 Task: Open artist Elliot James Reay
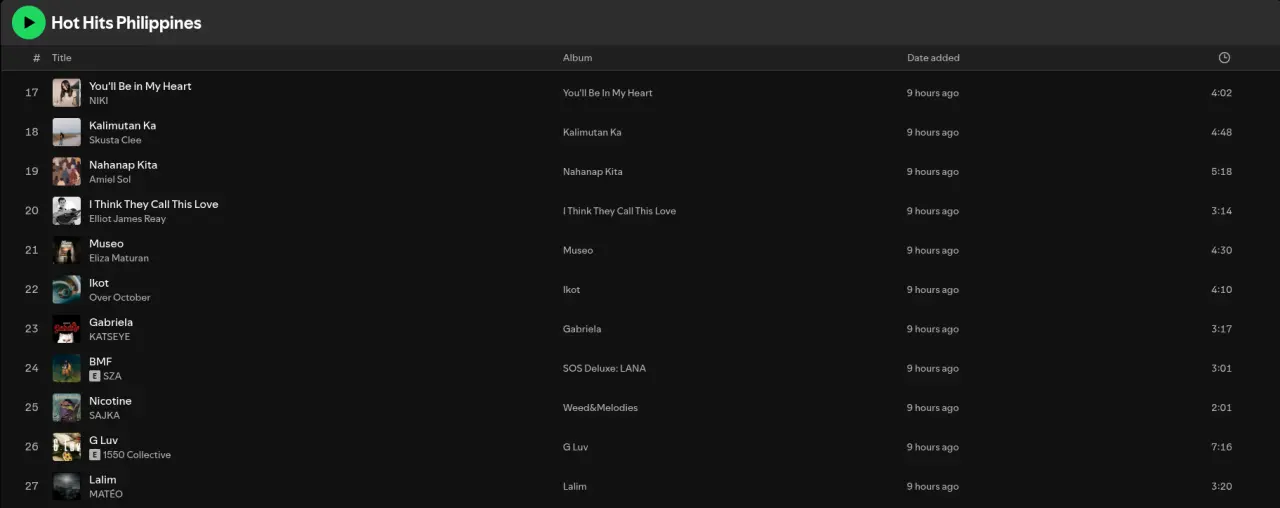coord(127,219)
